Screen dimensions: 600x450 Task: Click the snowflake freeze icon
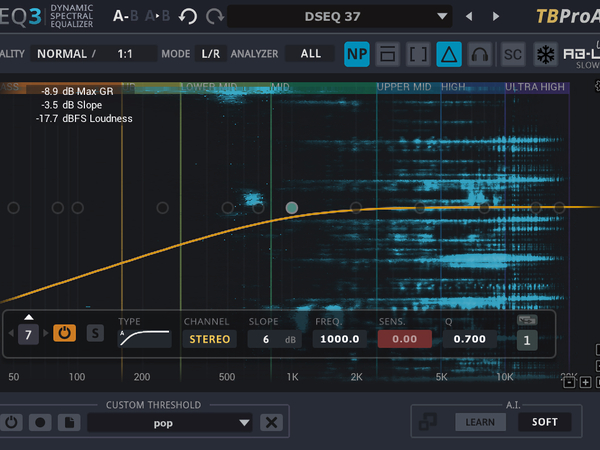(546, 54)
